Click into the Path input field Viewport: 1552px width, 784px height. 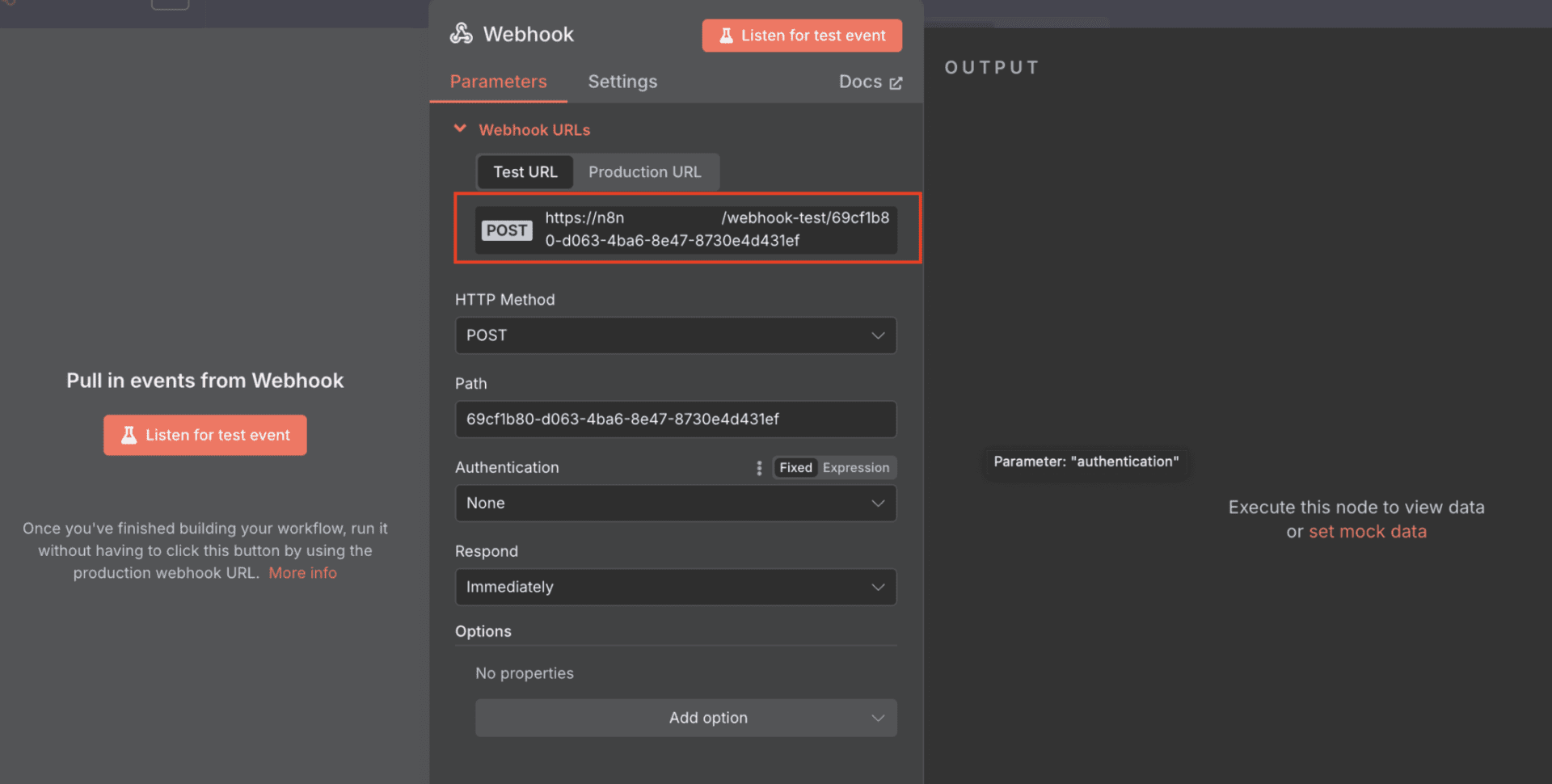(x=675, y=419)
